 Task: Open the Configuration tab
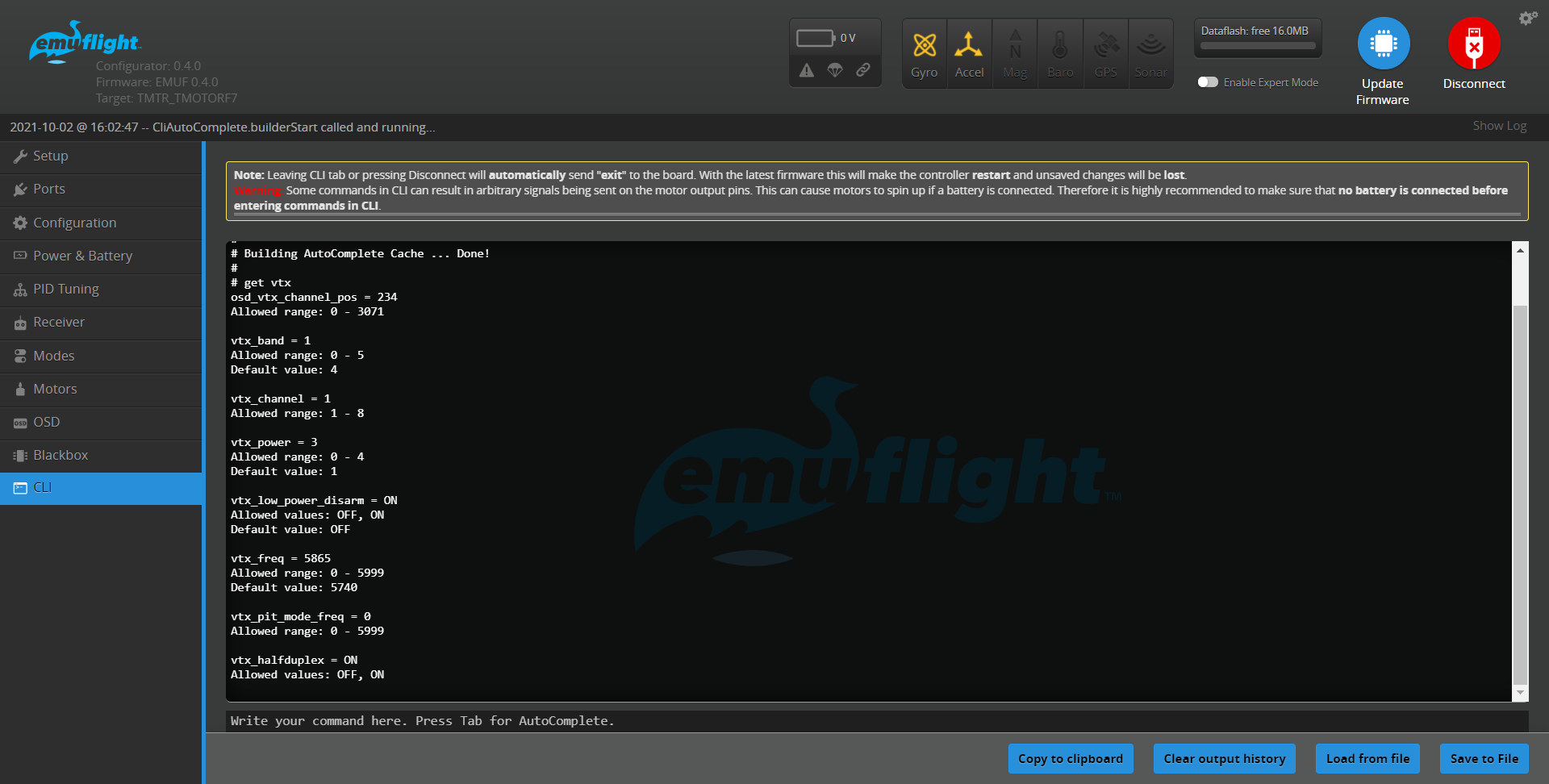(x=101, y=223)
